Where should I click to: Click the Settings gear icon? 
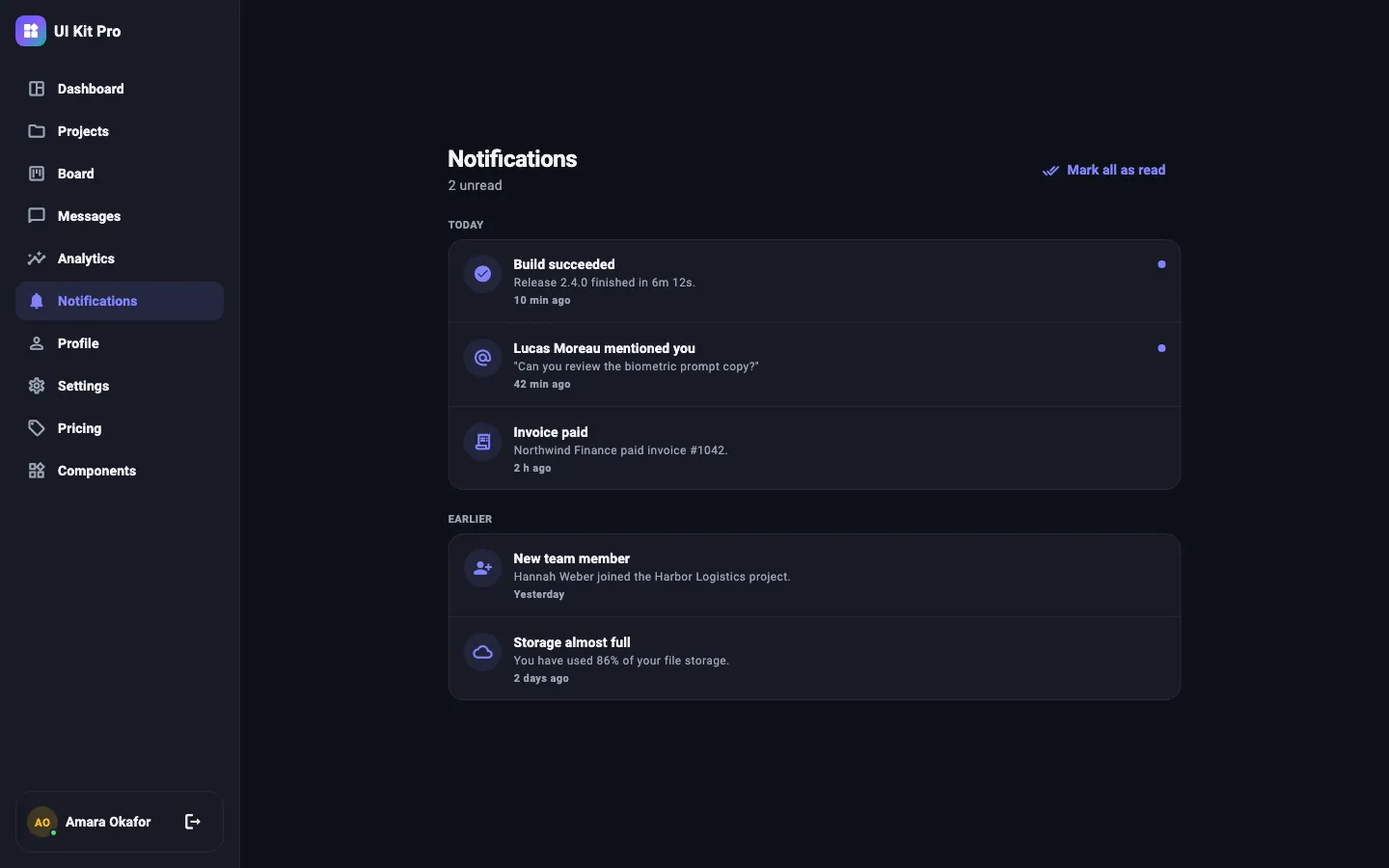pos(37,386)
